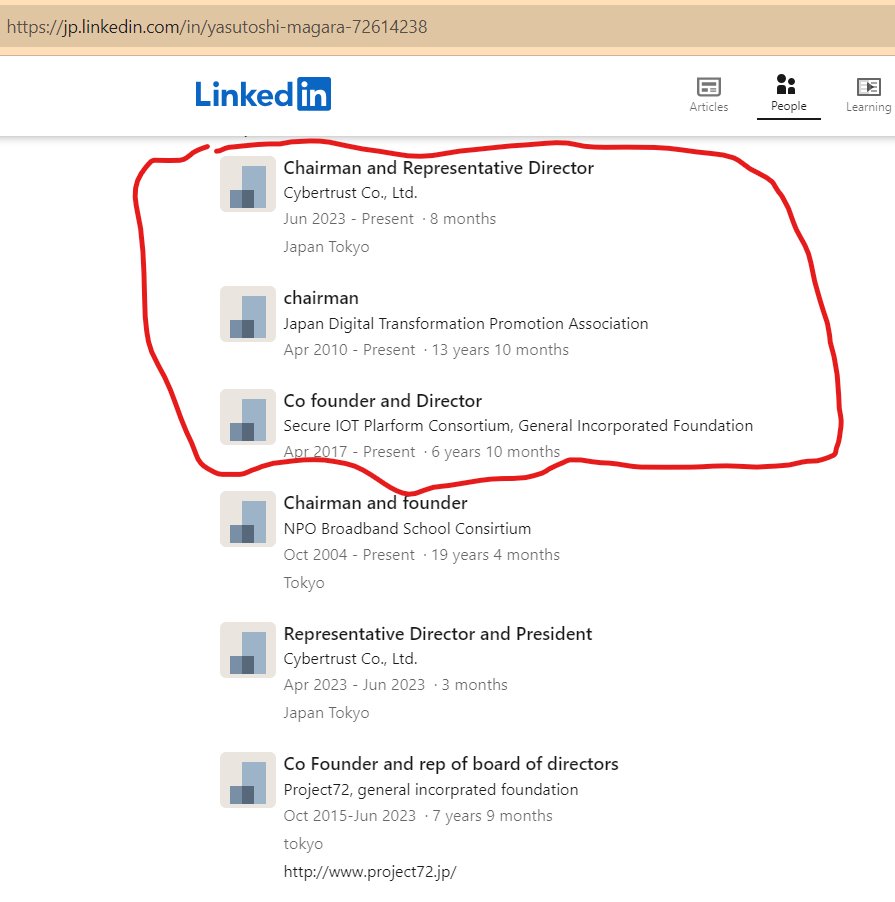This screenshot has height=902, width=895.
Task: Click the LinkedIn logo
Action: tap(263, 94)
